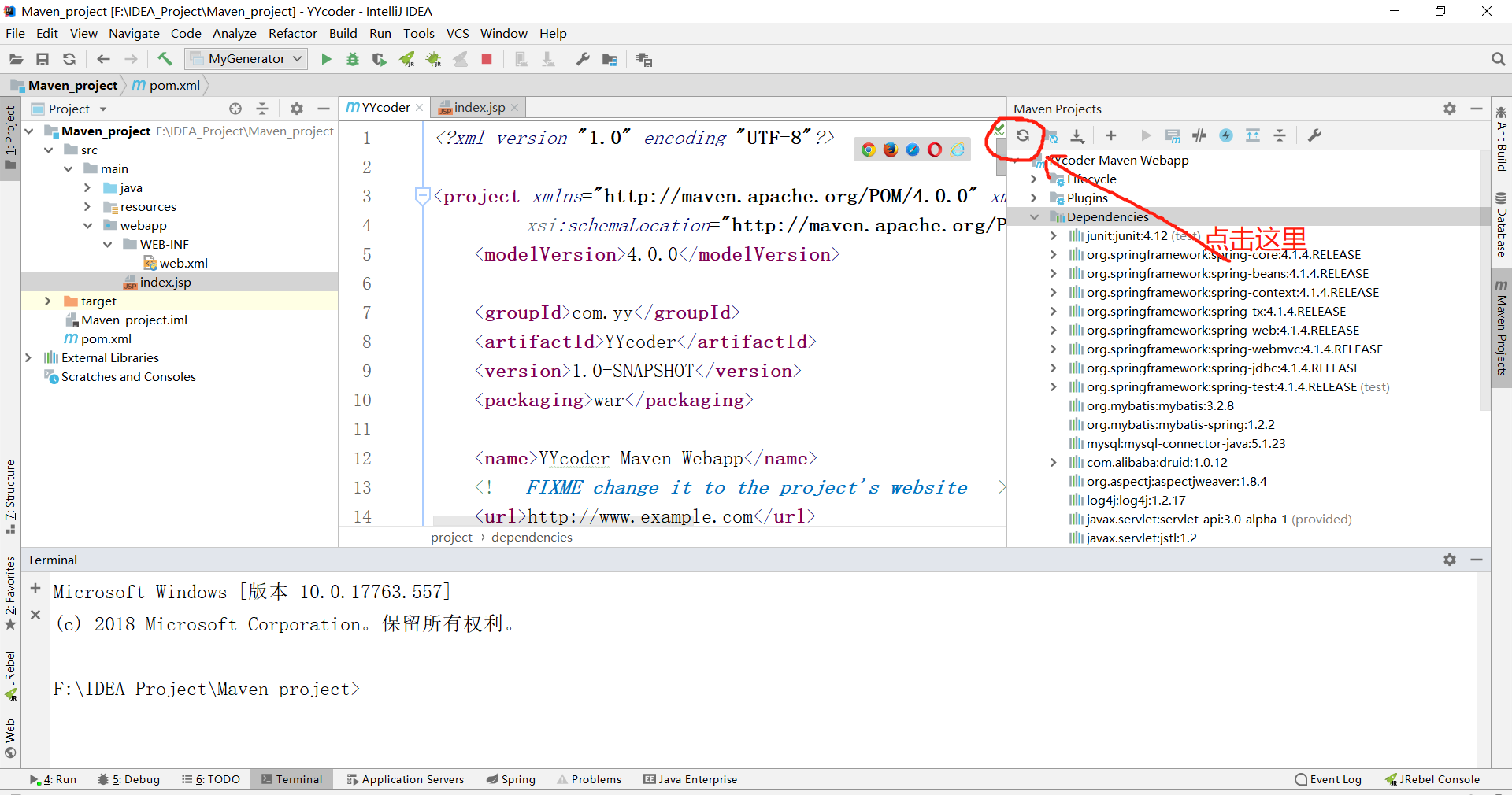Image resolution: width=1512 pixels, height=795 pixels.
Task: Run MyGenerator with green play button
Action: click(x=326, y=59)
